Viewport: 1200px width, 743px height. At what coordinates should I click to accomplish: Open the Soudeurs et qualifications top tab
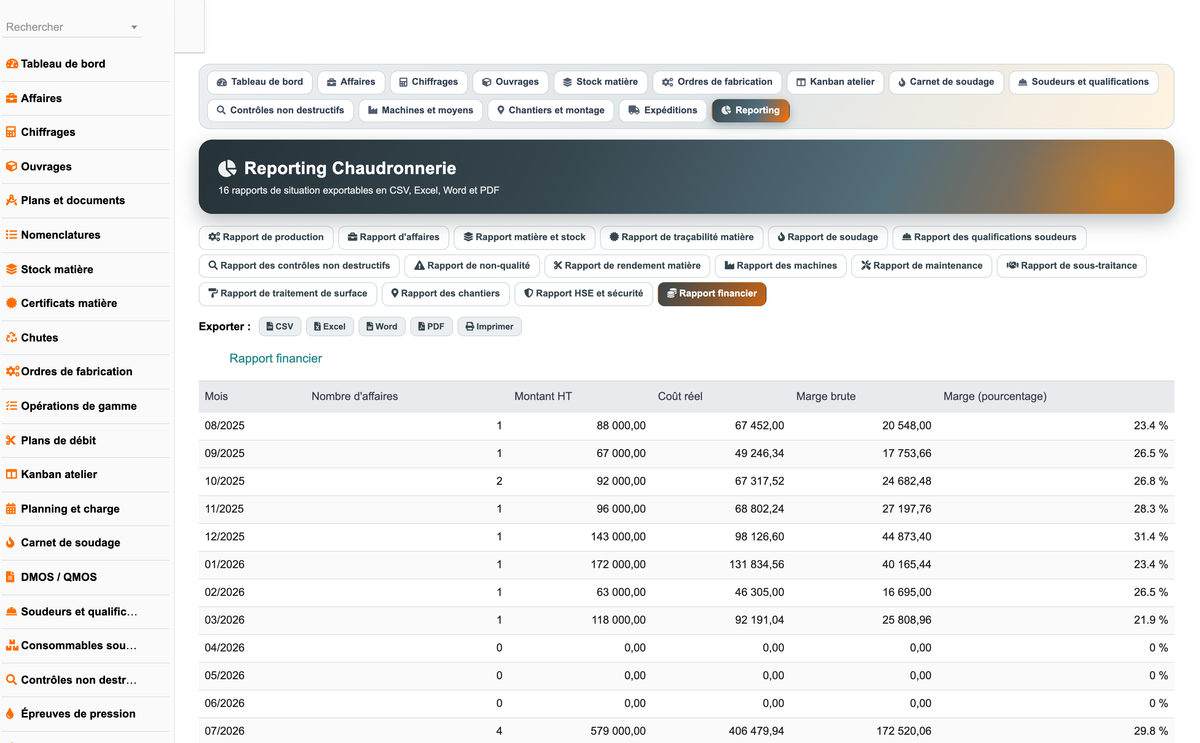(x=1084, y=82)
